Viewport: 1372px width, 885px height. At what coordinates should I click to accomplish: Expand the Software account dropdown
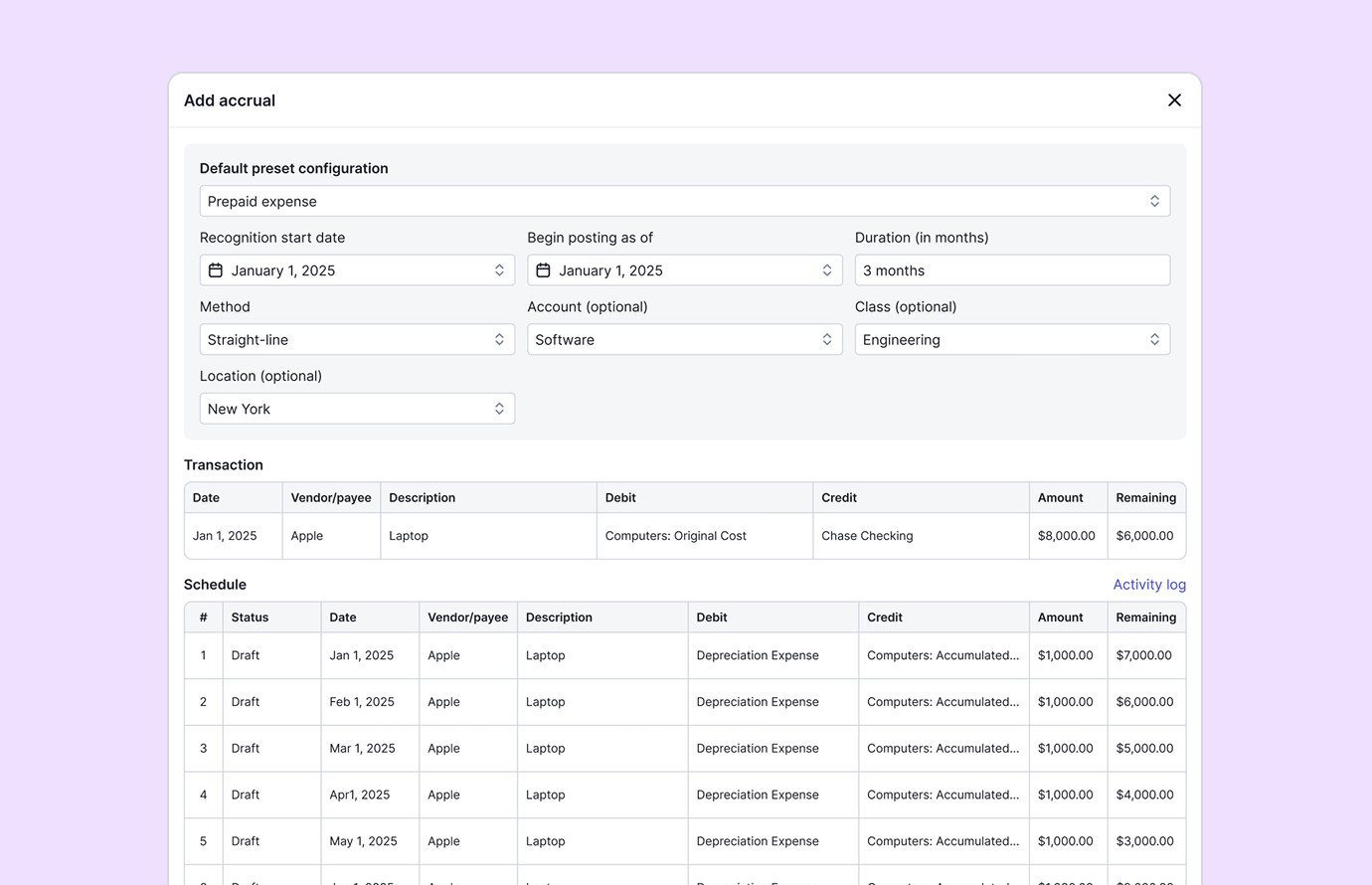coord(684,340)
